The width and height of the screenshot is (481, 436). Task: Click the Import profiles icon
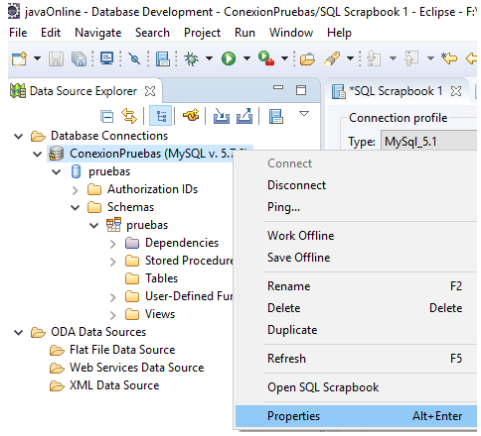(221, 116)
